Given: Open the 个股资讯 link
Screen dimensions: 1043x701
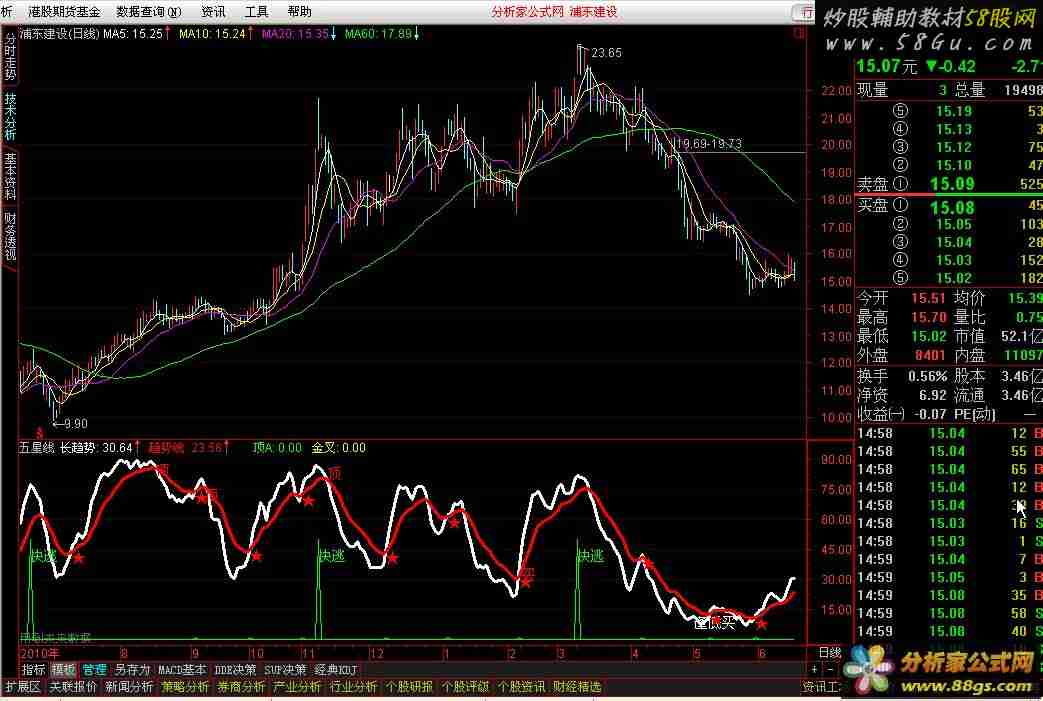Looking at the screenshot, I should (521, 686).
